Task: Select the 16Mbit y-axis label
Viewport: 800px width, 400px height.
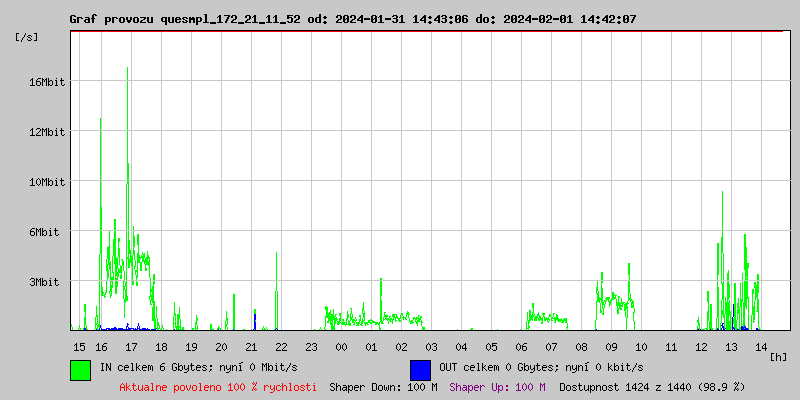Action: point(46,82)
